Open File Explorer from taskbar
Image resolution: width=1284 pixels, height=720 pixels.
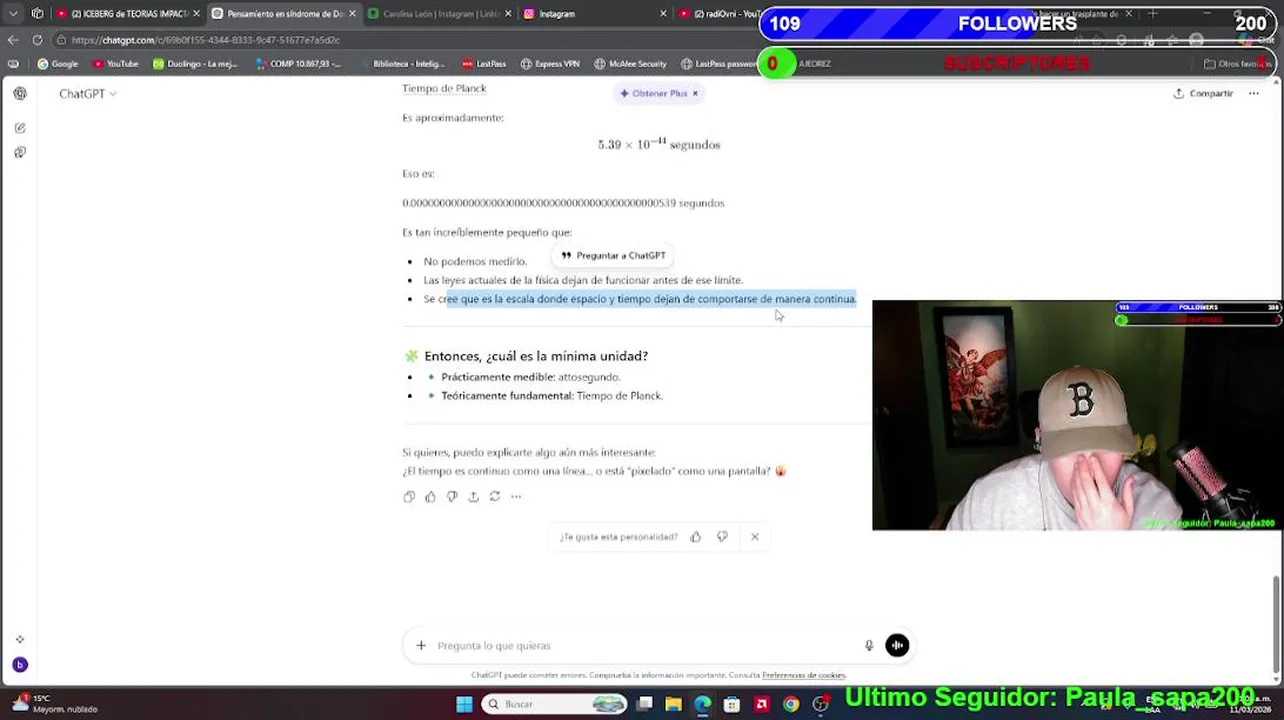(x=674, y=705)
